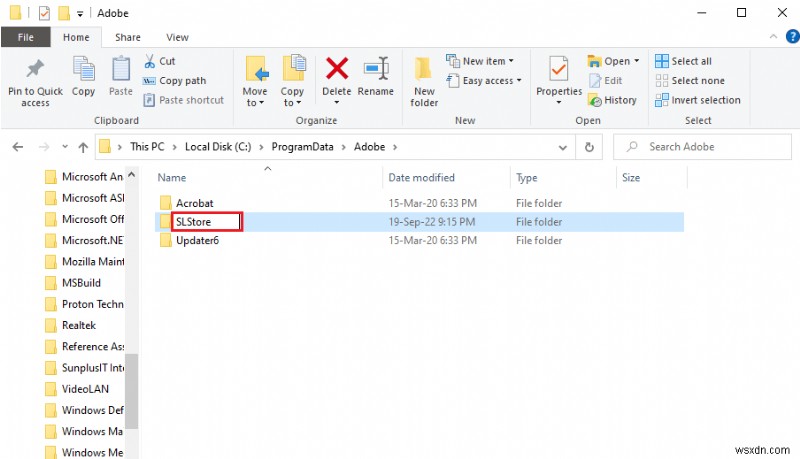Select SunplusIT folder in navigation pane

coord(85,368)
